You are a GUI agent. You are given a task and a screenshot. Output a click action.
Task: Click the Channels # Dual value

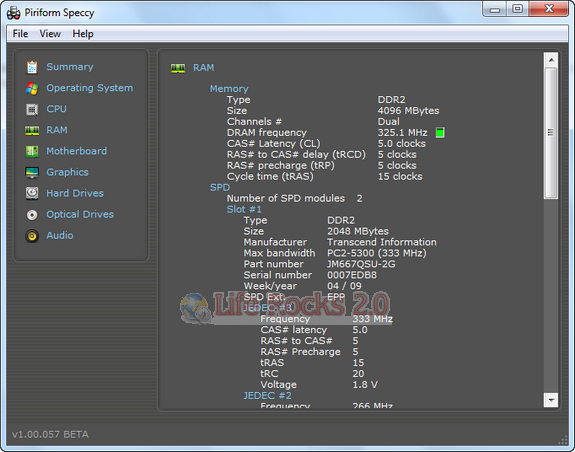coord(389,122)
